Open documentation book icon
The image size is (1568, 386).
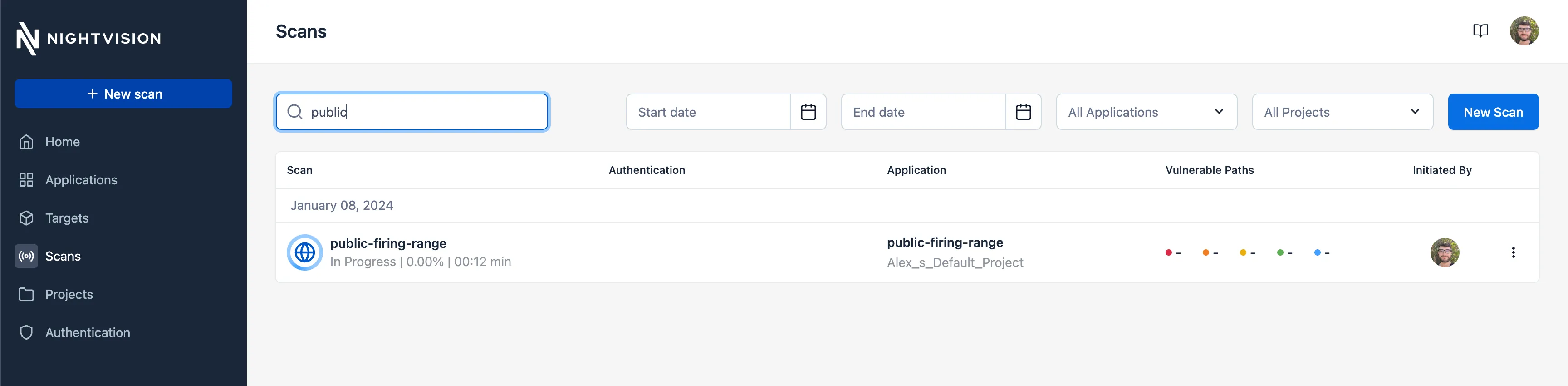(1480, 31)
